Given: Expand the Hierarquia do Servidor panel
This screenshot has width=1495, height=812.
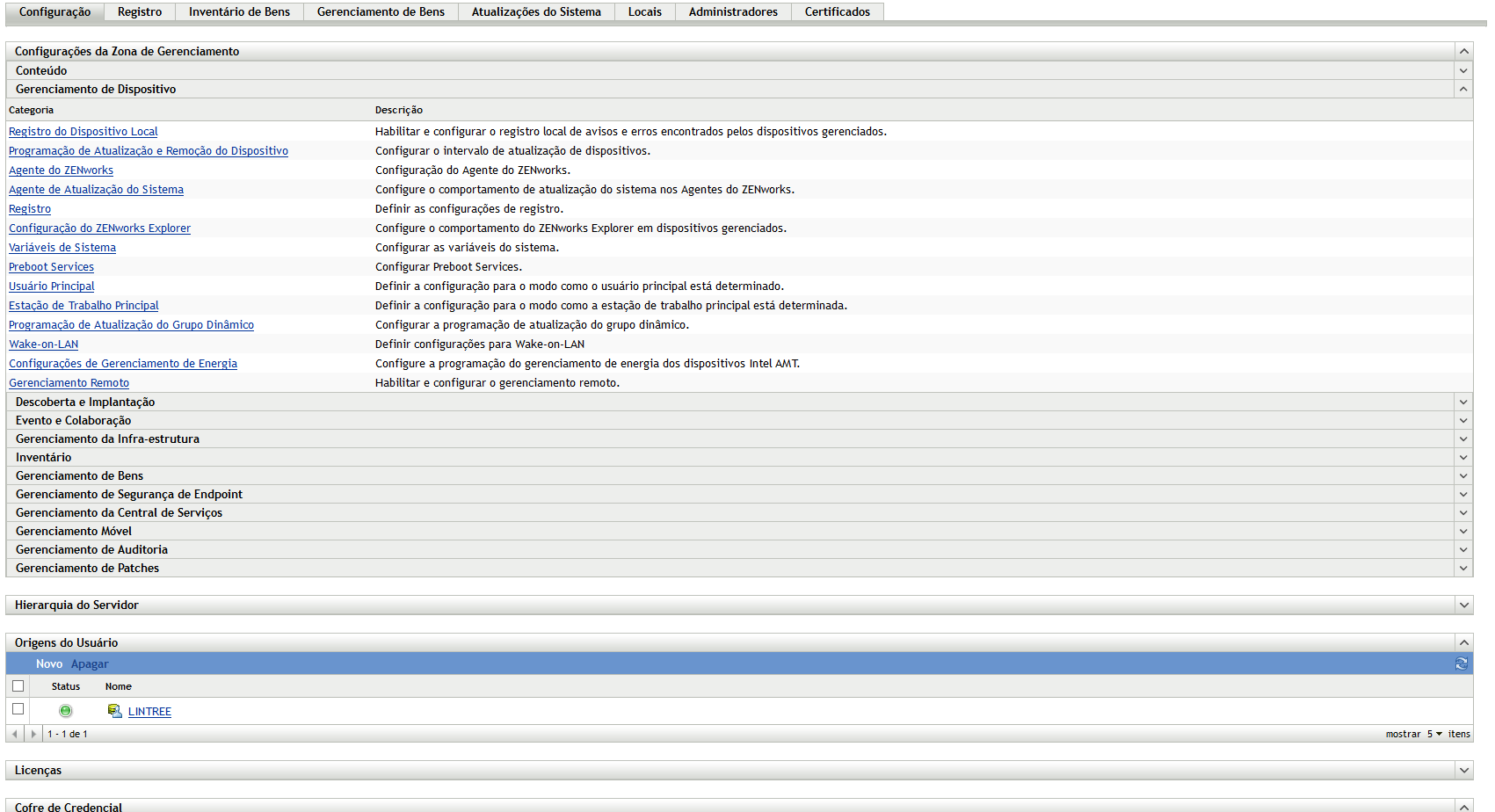Looking at the screenshot, I should point(1463,605).
